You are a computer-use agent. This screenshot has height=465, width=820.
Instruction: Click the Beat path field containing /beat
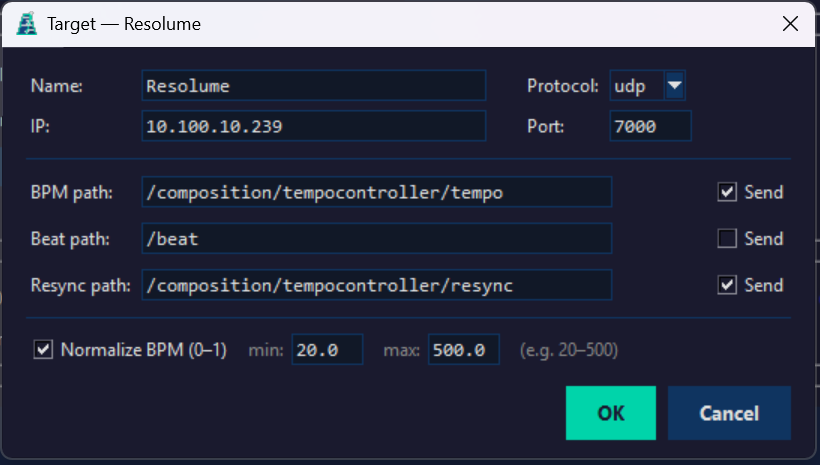[x=377, y=239]
